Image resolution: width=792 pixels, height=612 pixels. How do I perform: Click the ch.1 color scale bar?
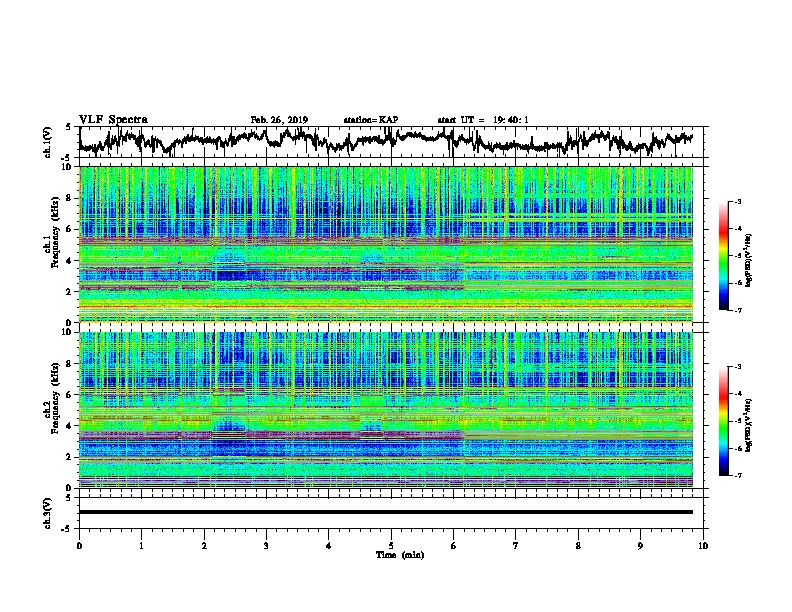click(724, 256)
